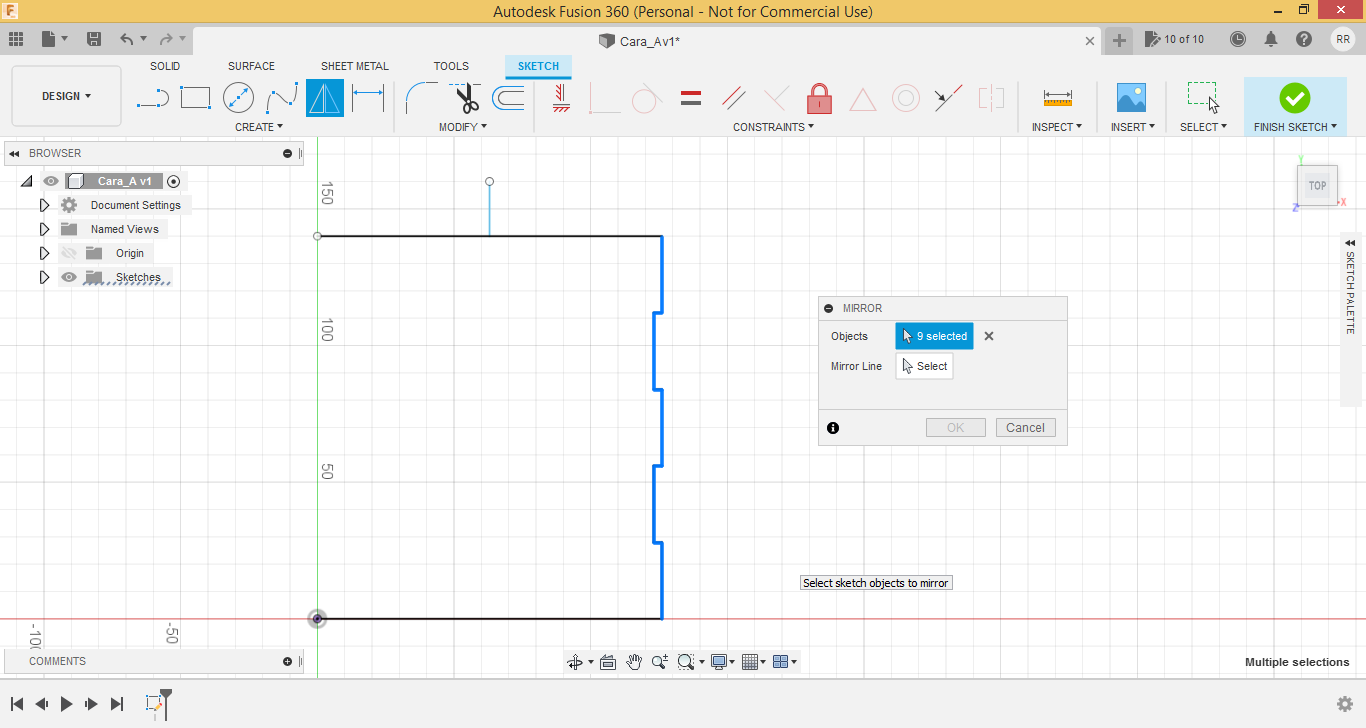Open the CONSTRAINTS dropdown menu
The width and height of the screenshot is (1366, 728).
(x=773, y=127)
